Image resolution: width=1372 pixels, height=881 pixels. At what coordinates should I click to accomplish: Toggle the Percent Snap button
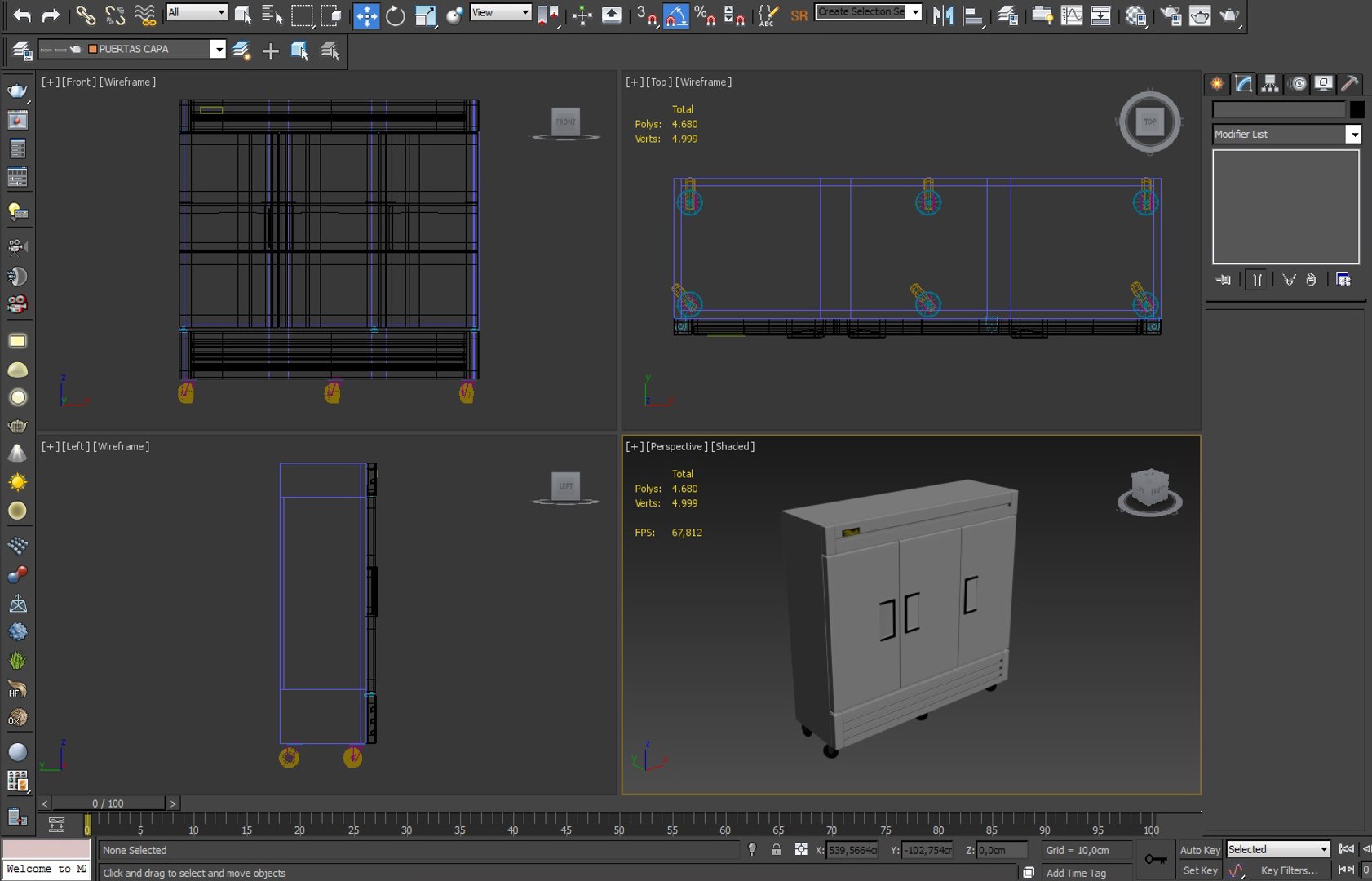tap(705, 15)
